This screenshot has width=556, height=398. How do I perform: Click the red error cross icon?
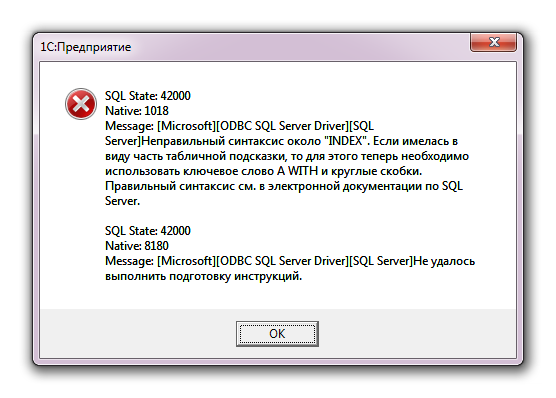pyautogui.click(x=81, y=104)
